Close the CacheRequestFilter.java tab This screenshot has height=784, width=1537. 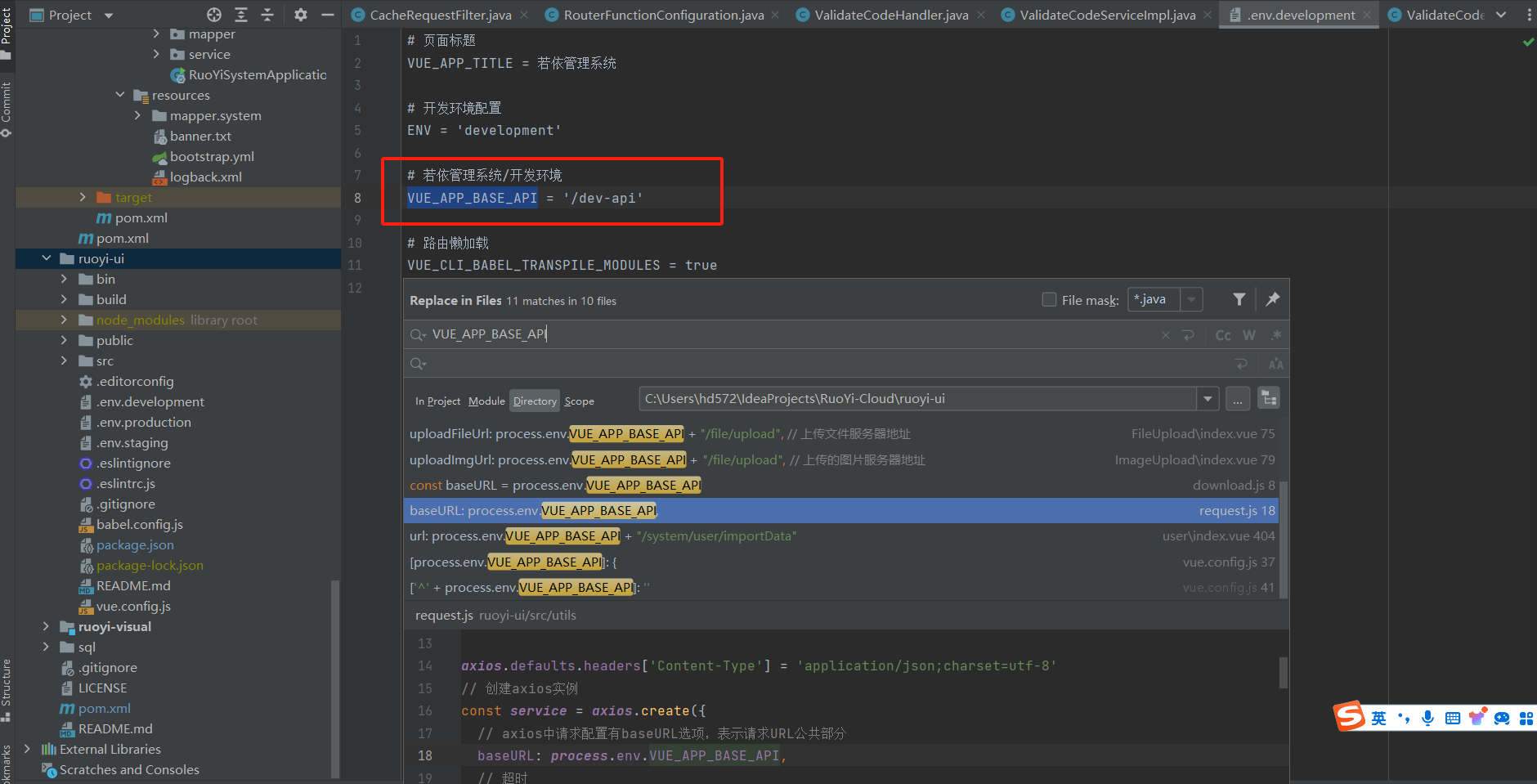pos(524,15)
